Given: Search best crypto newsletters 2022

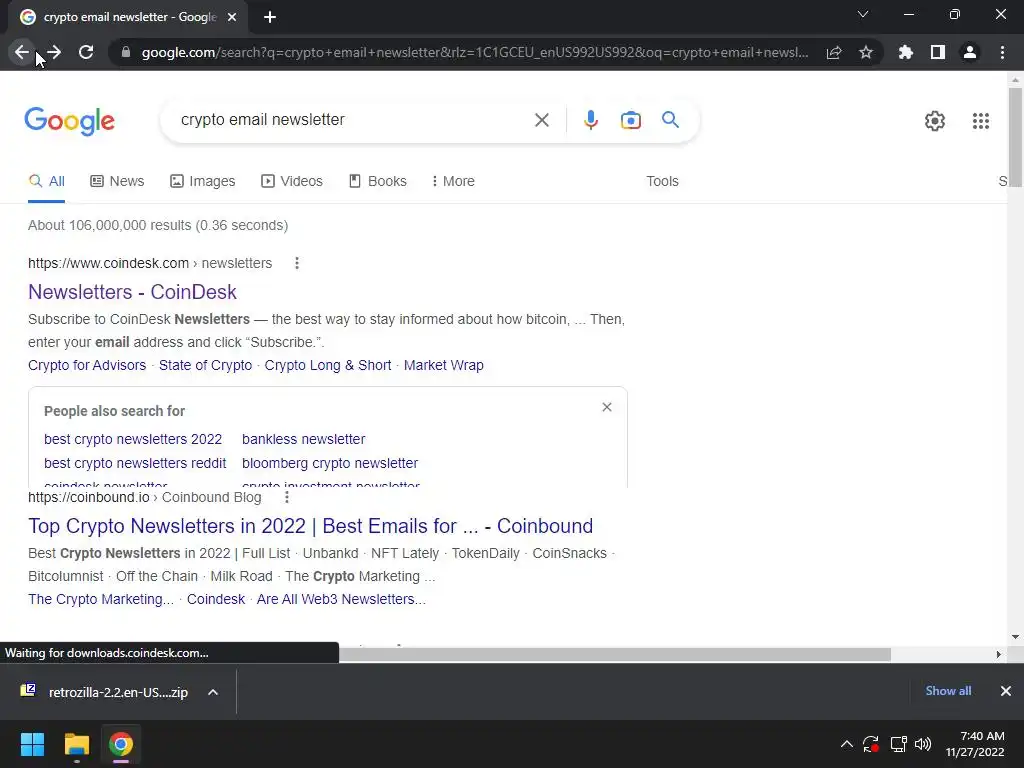Looking at the screenshot, I should 133,439.
